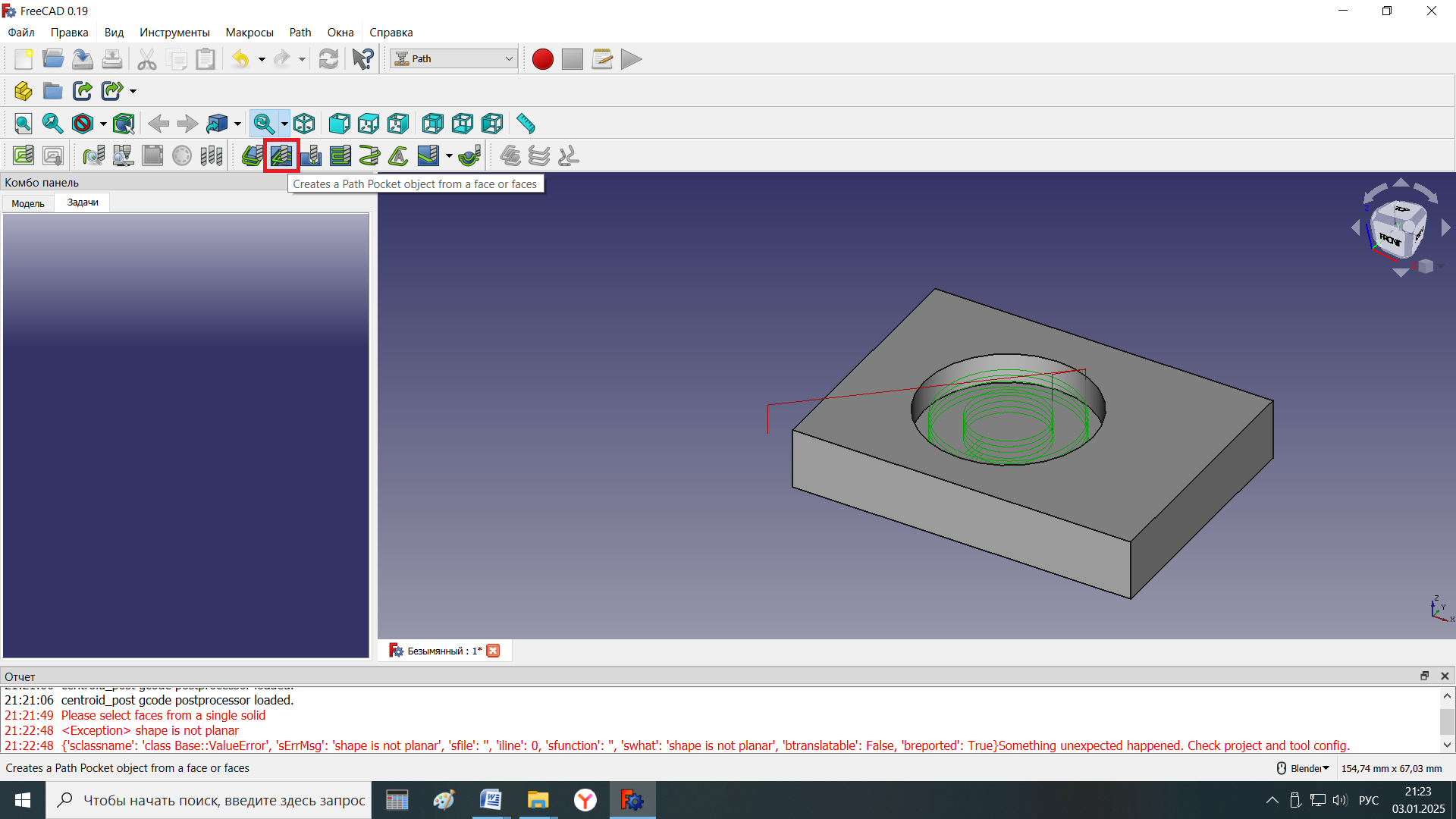Create a Path Job

[24, 156]
